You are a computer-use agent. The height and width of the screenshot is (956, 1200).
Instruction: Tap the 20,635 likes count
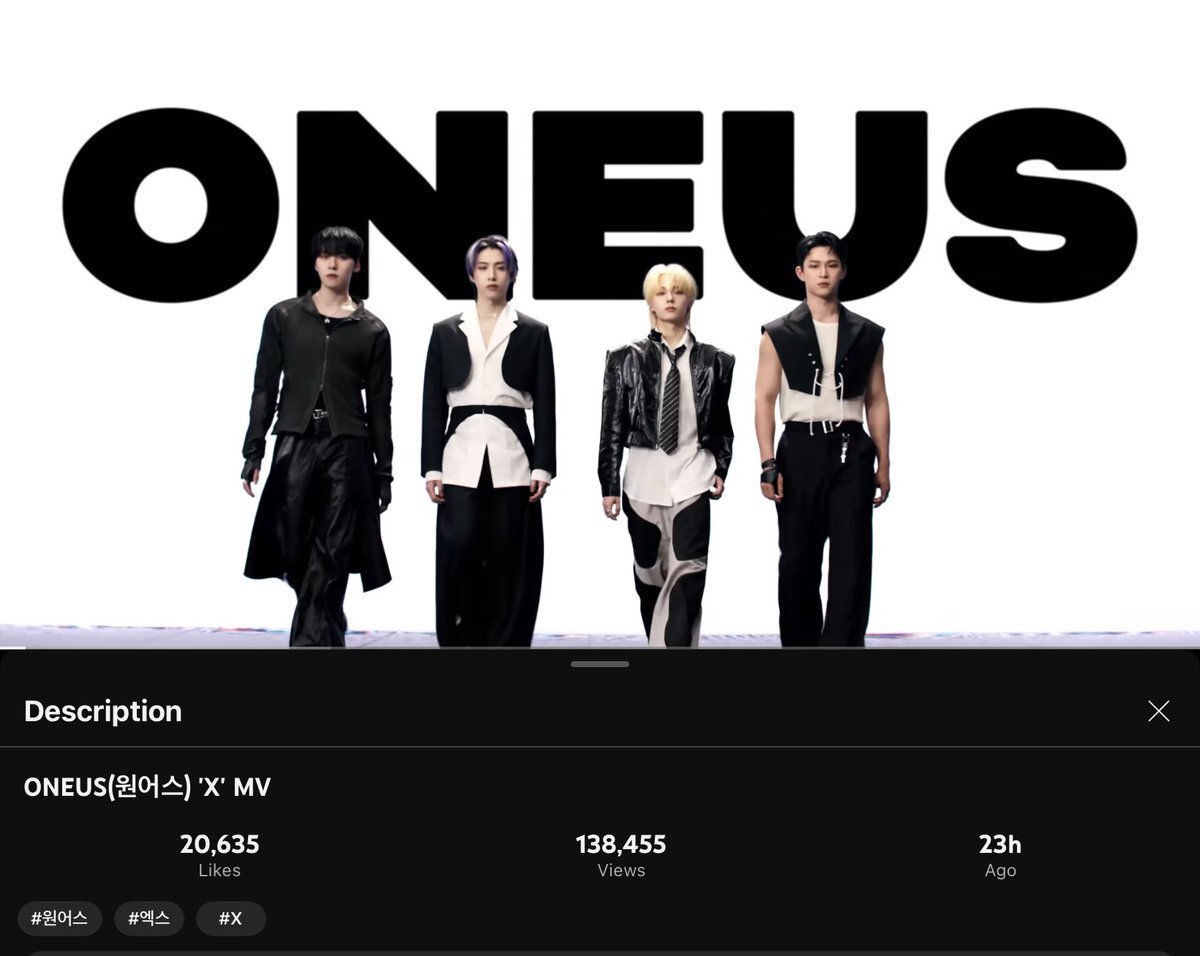tap(219, 845)
